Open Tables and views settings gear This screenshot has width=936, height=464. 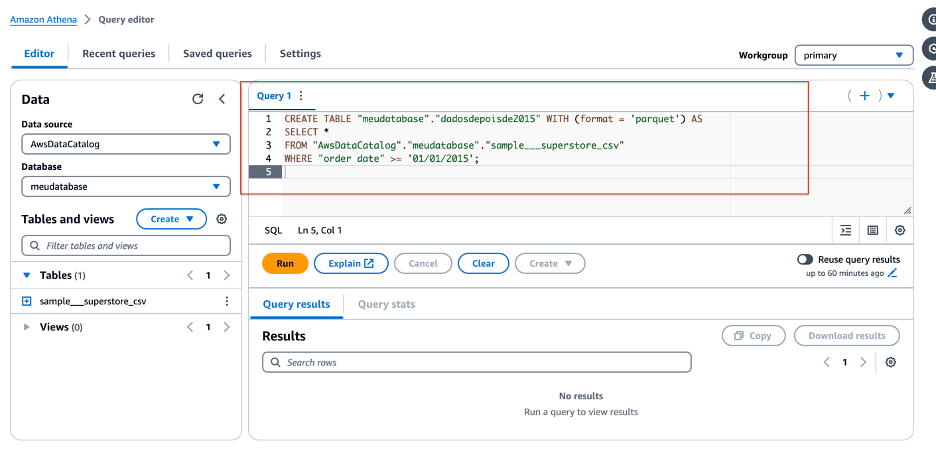221,219
